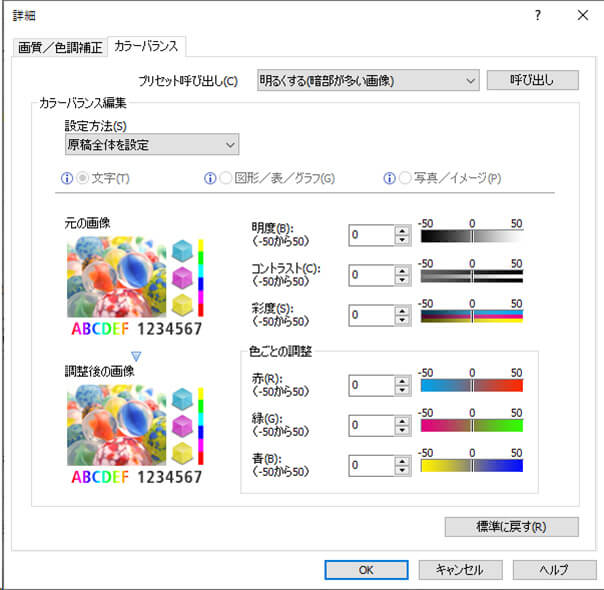The height and width of the screenshot is (590, 604).
Task: Decrease 赤(R) value with down arrow
Action: (x=402, y=391)
